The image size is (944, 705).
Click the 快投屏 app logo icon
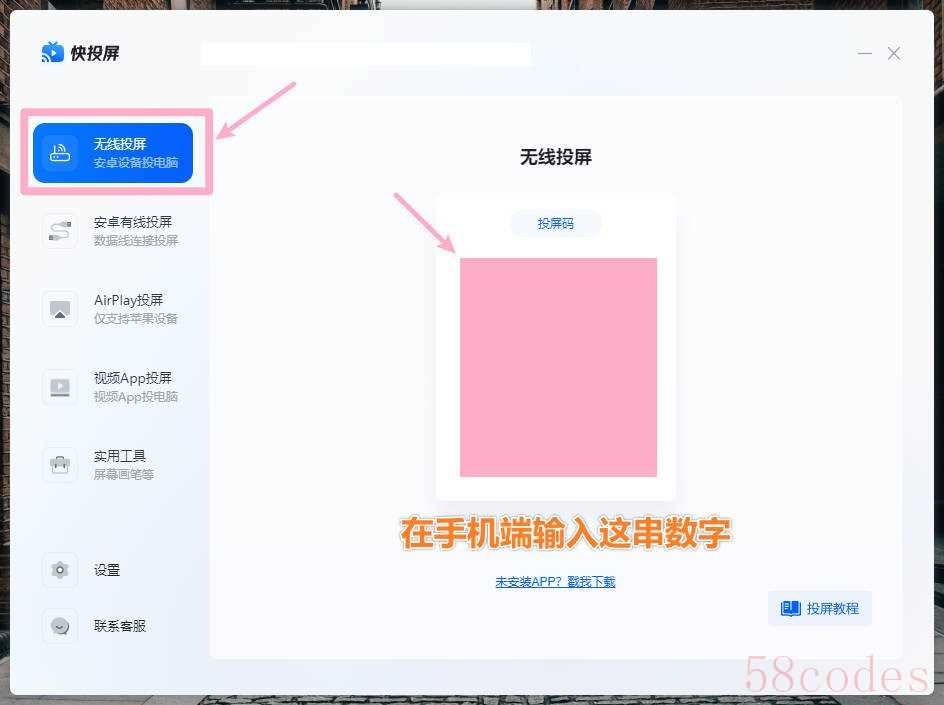(x=52, y=52)
